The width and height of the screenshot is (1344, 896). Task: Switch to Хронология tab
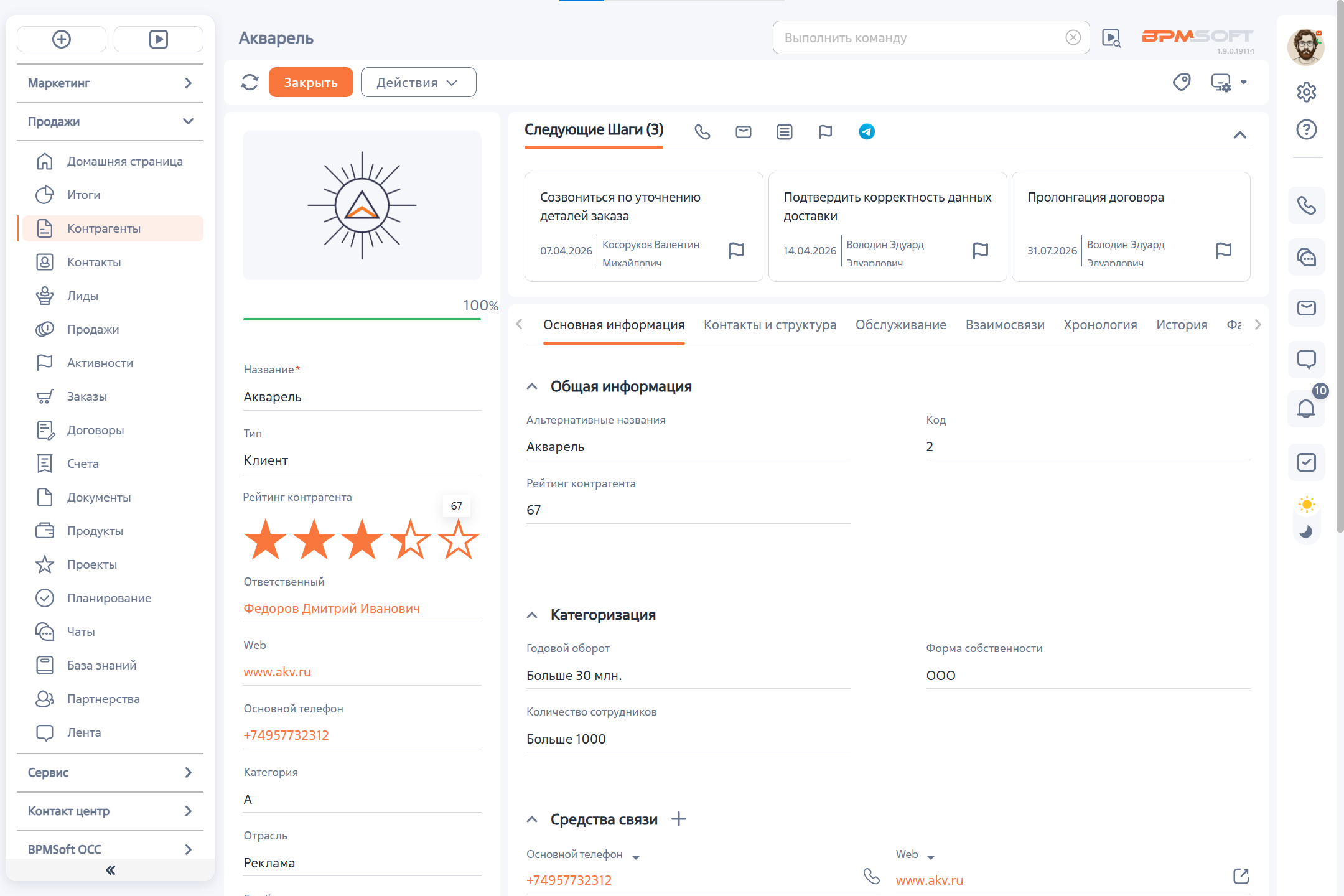click(x=1100, y=325)
